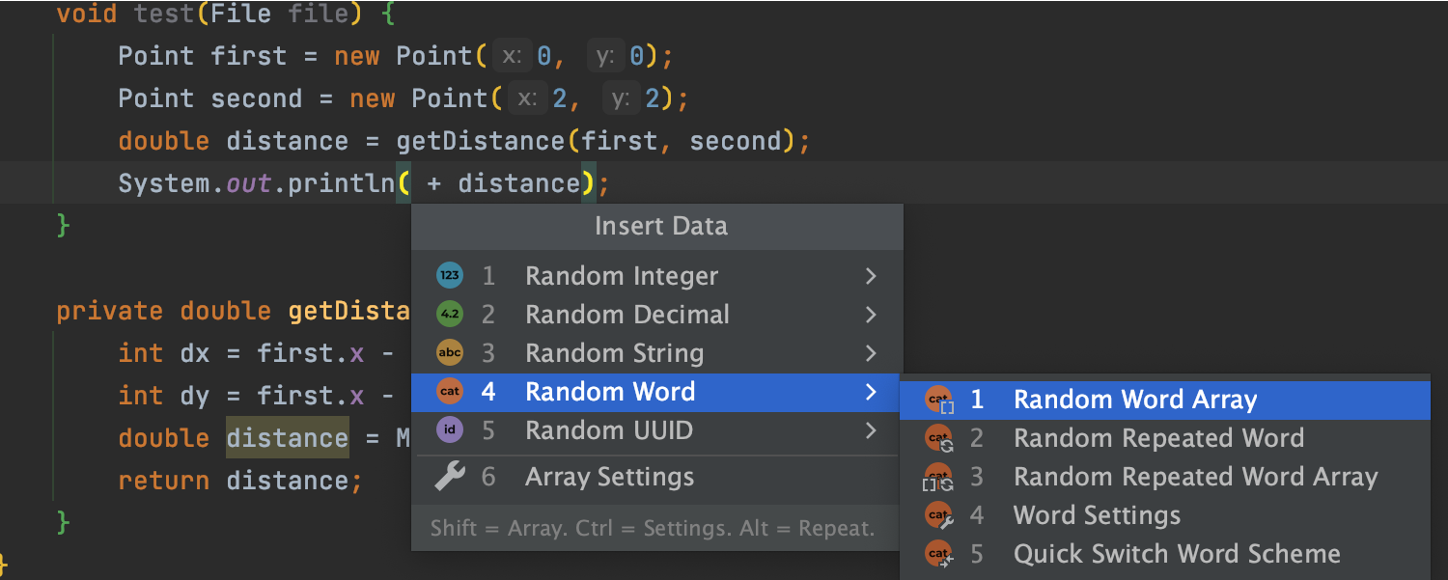This screenshot has width=1448, height=580.
Task: Expand the Random String submenu arrow
Action: pos(871,353)
